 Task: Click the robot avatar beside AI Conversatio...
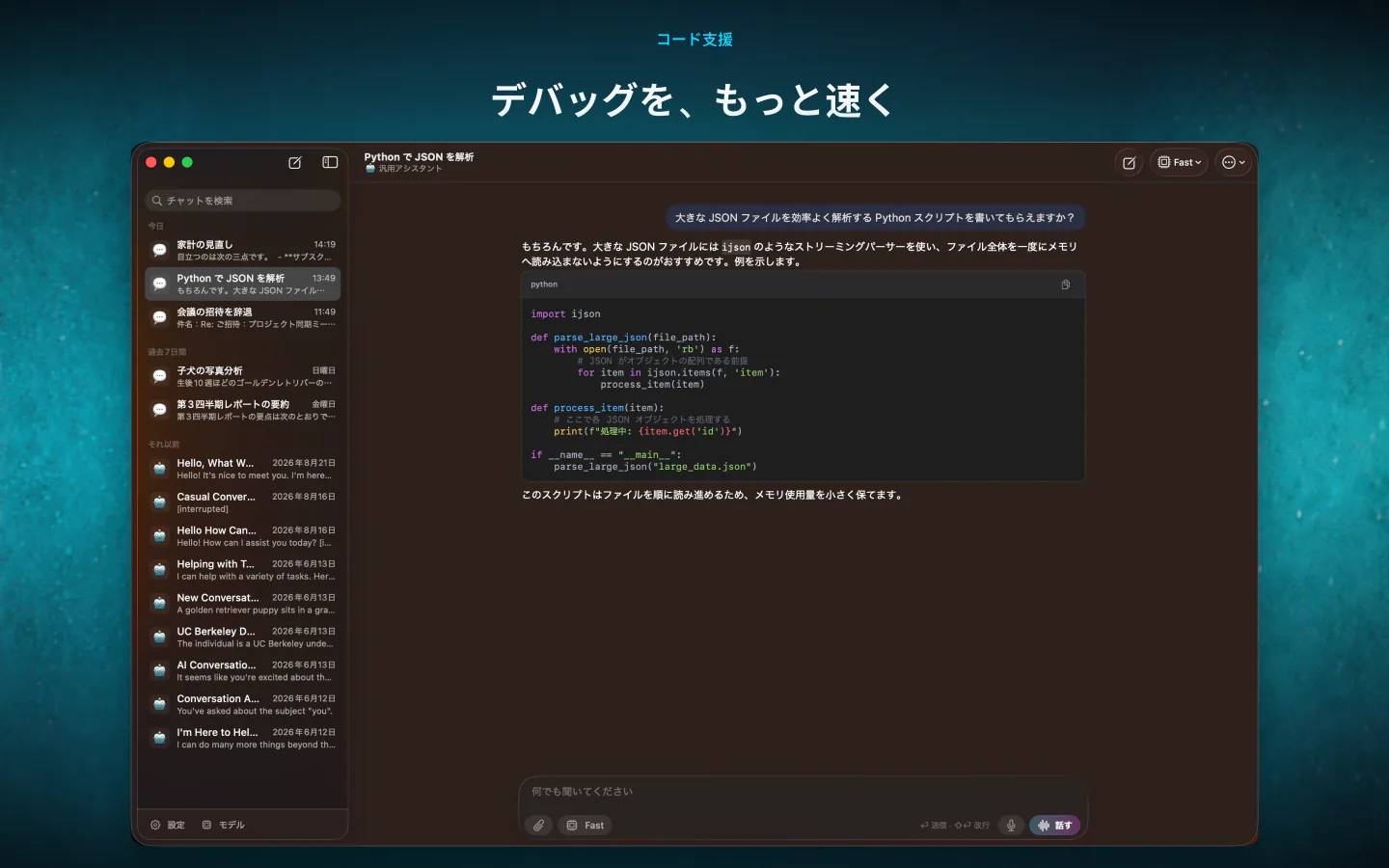pyautogui.click(x=160, y=671)
